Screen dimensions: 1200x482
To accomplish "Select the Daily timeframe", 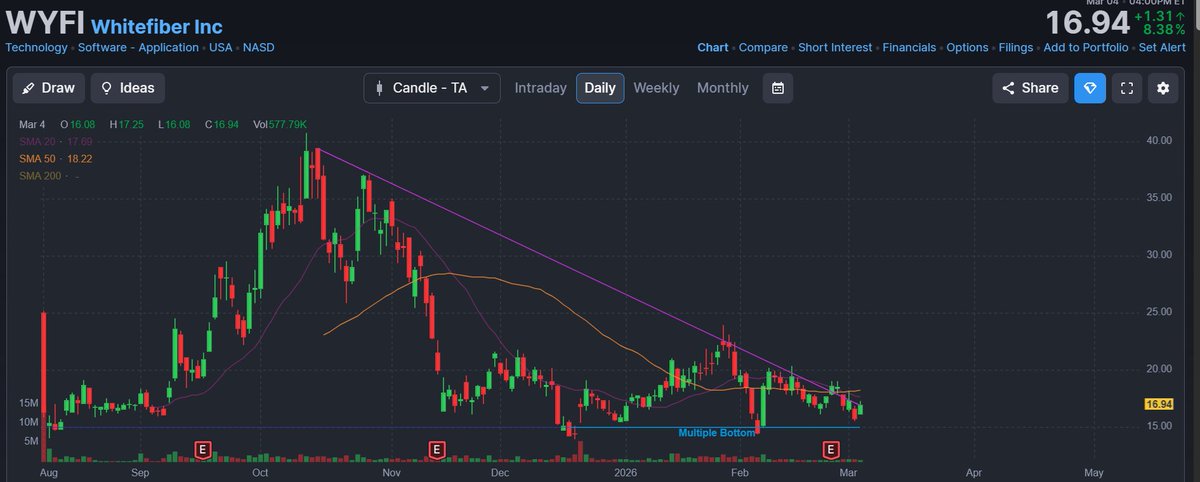I will pyautogui.click(x=600, y=88).
